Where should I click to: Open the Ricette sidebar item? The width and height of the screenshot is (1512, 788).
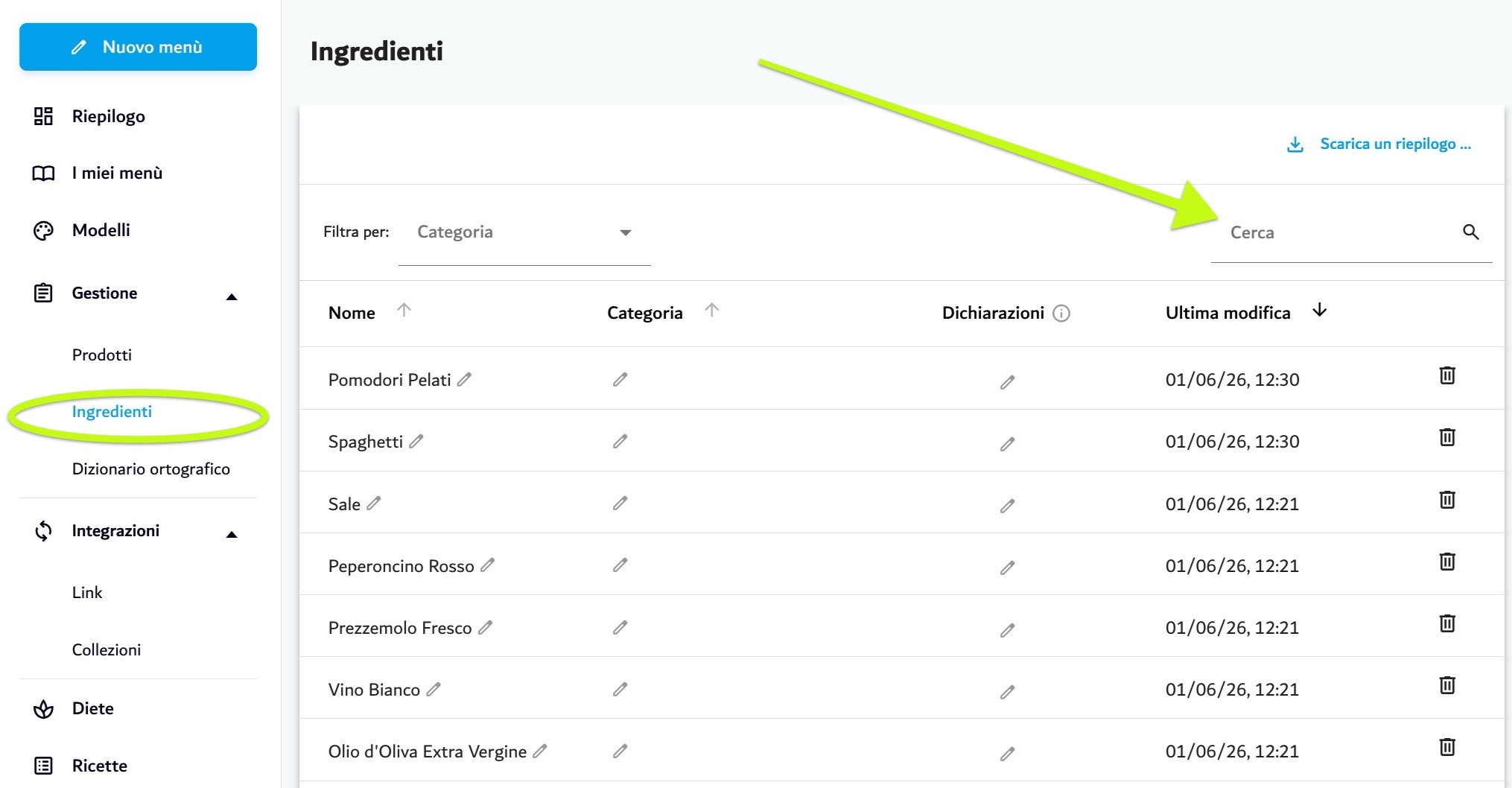click(x=99, y=766)
